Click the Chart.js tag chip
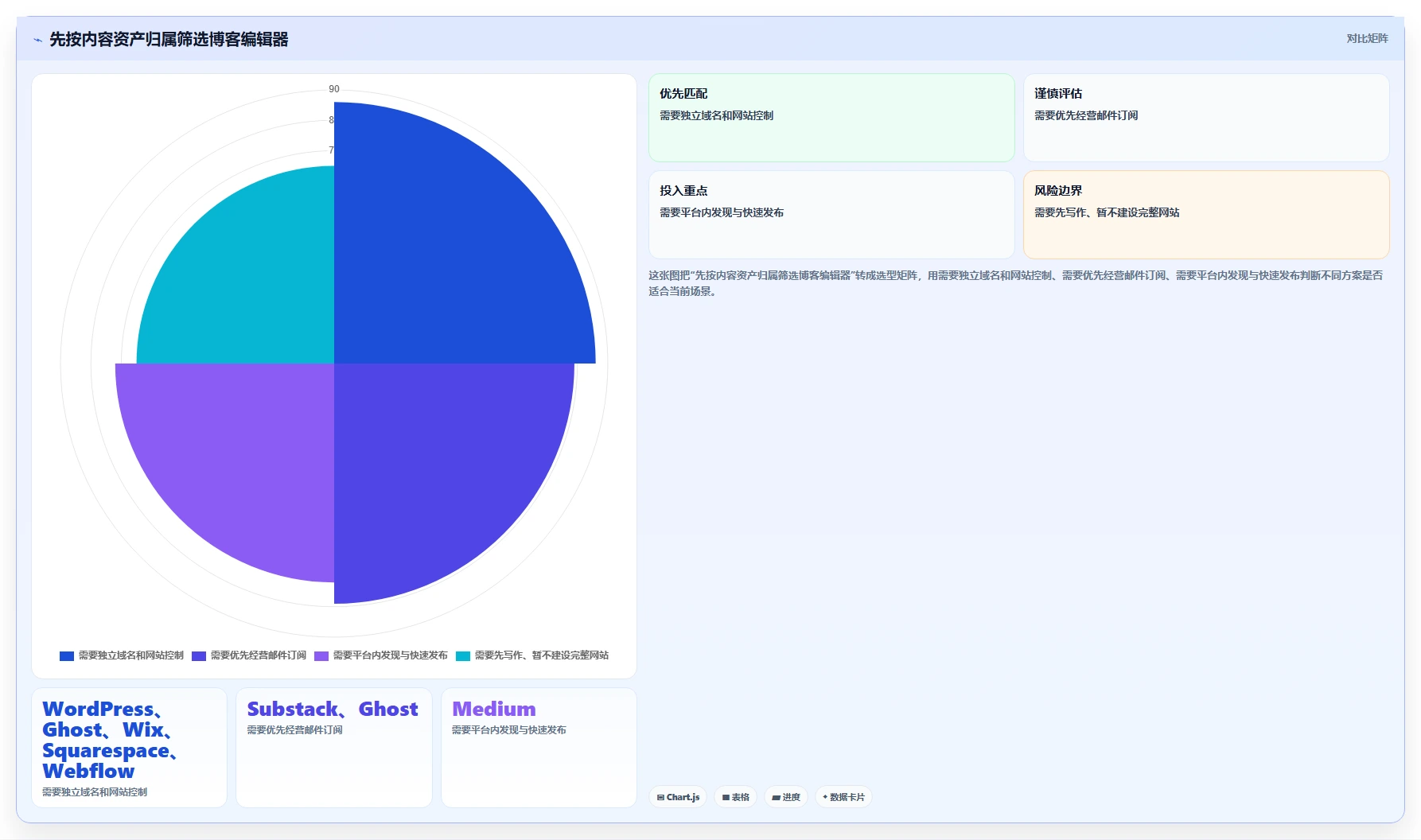The height and width of the screenshot is (840, 1421). 678,797
